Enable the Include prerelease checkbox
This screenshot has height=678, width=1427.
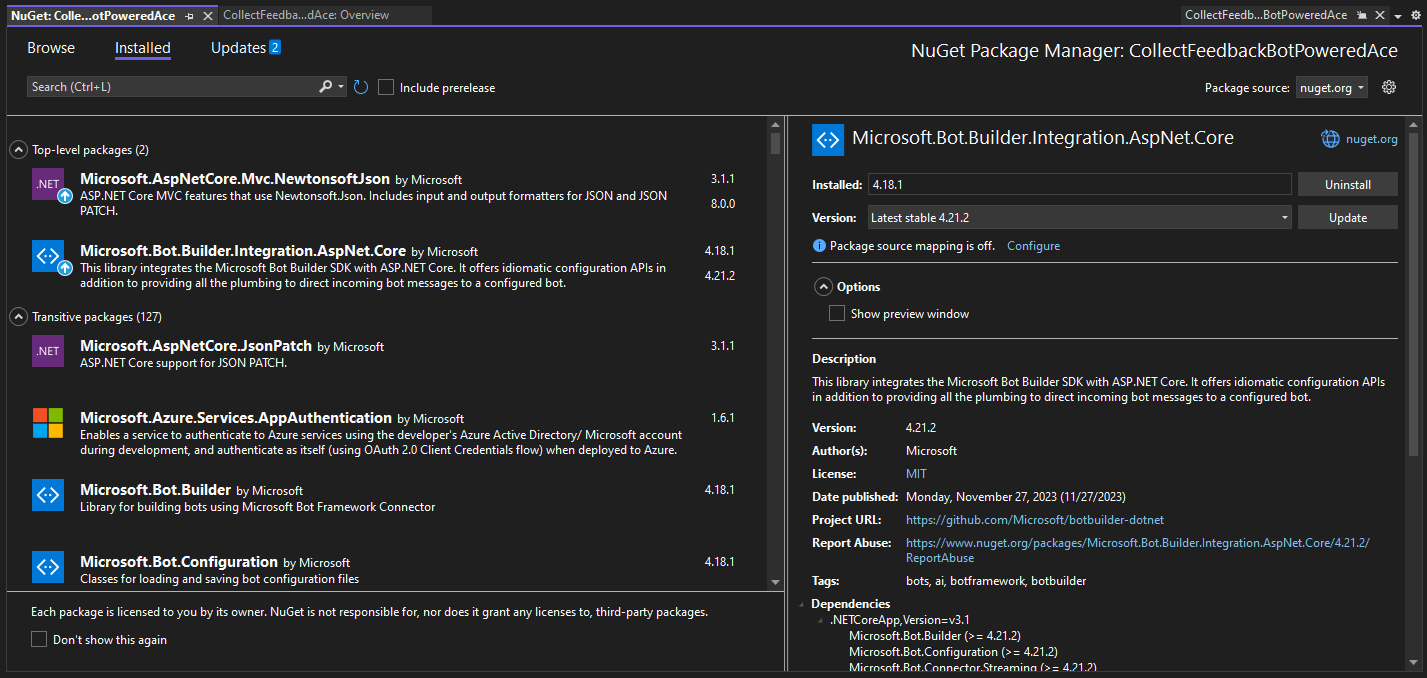click(385, 87)
